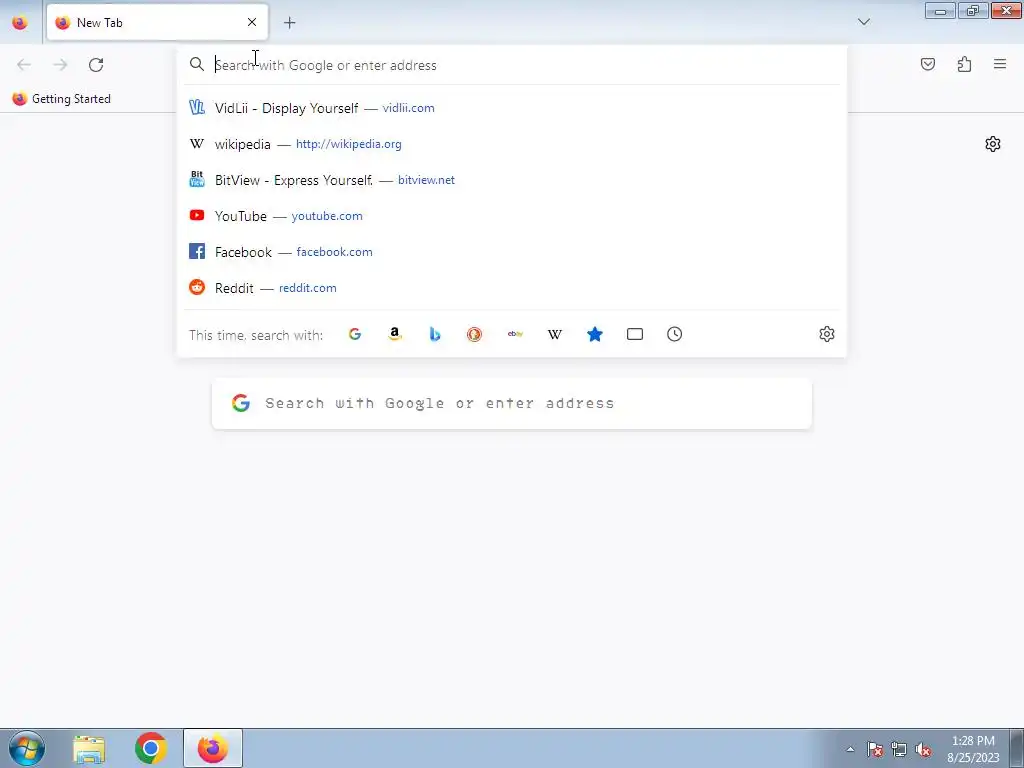Click the youtube.com URL text
This screenshot has width=1024, height=768.
[327, 216]
